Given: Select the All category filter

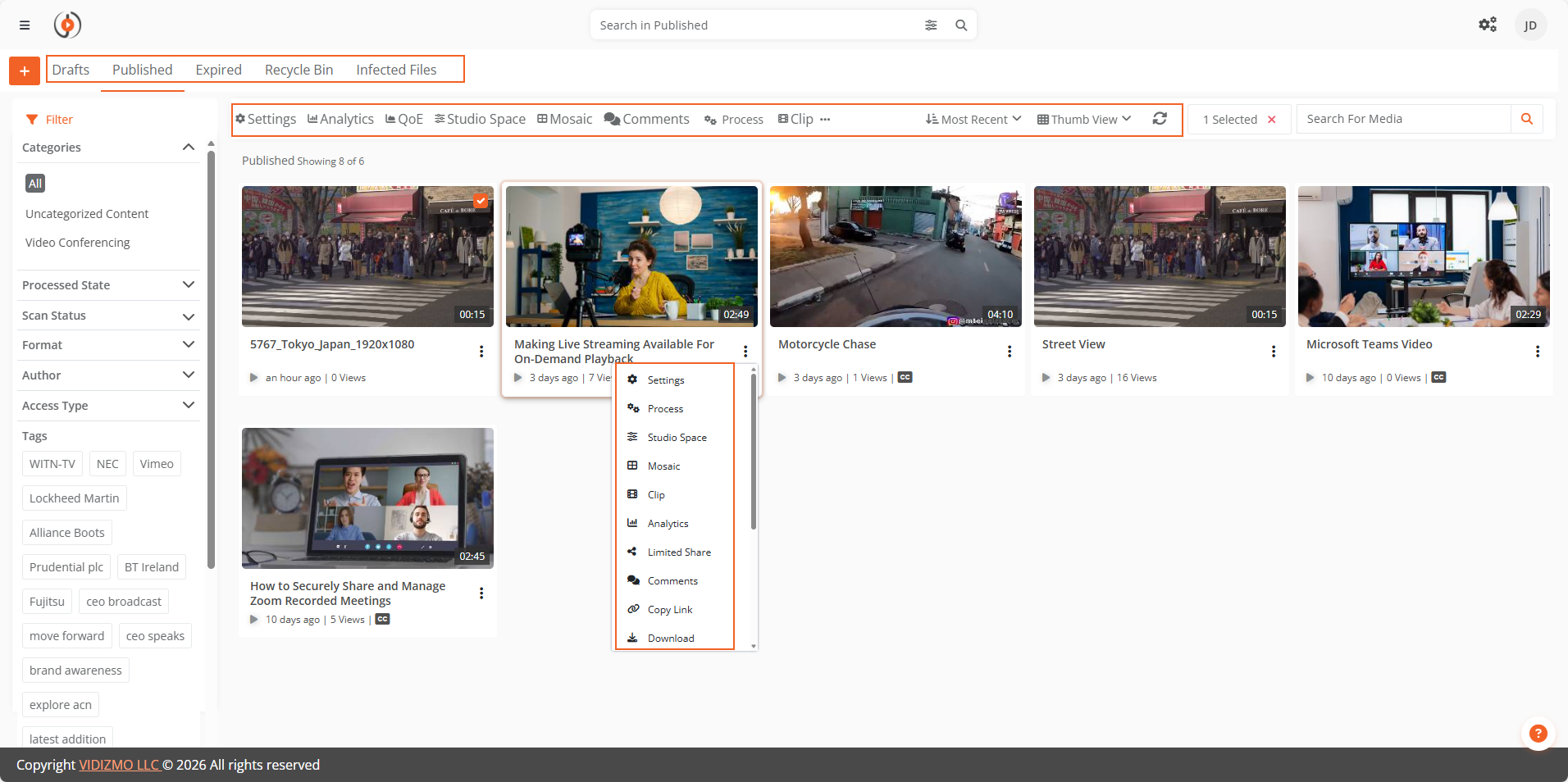Looking at the screenshot, I should (35, 184).
